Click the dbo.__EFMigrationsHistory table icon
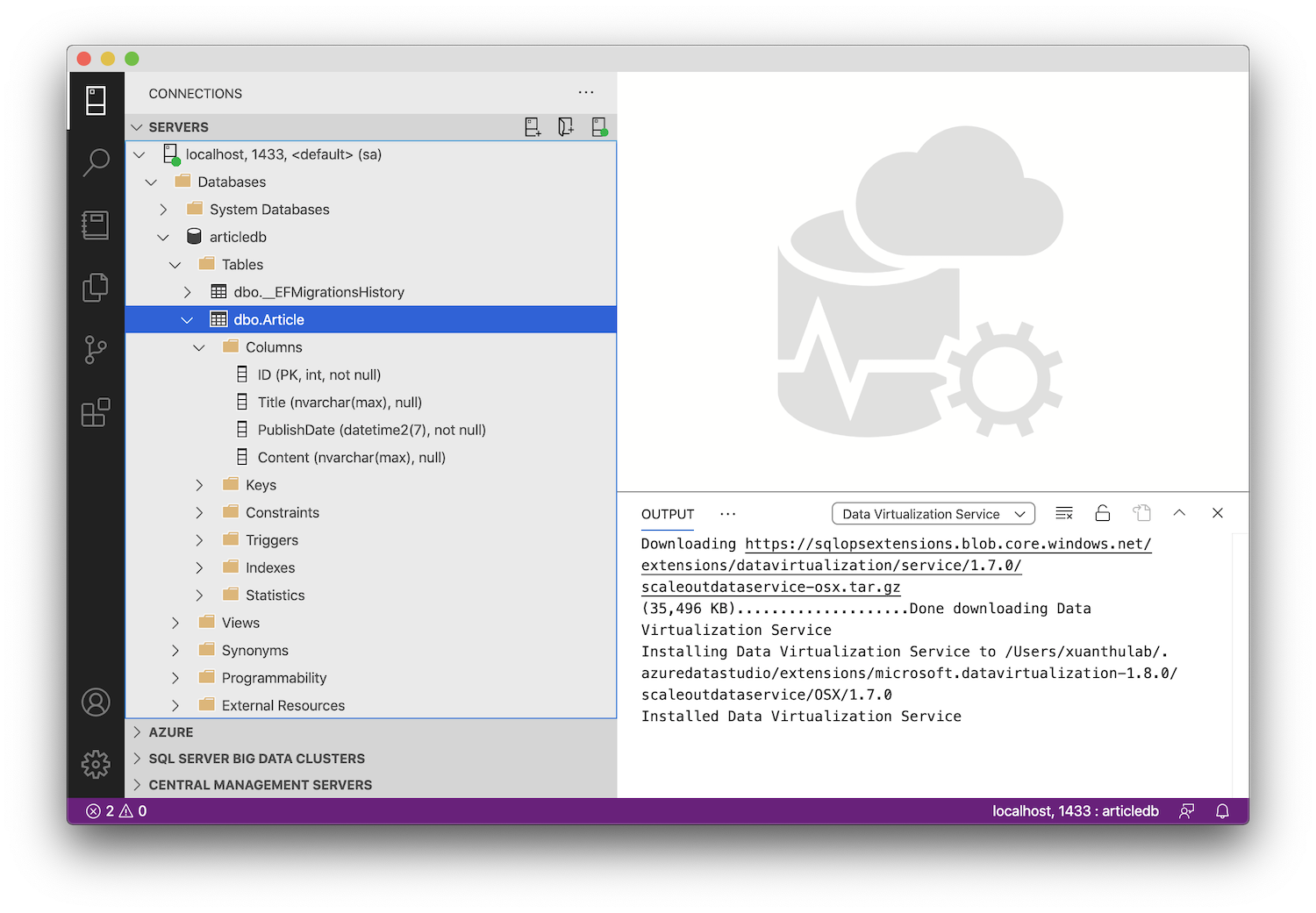Viewport: 1316px width, 913px height. click(218, 292)
